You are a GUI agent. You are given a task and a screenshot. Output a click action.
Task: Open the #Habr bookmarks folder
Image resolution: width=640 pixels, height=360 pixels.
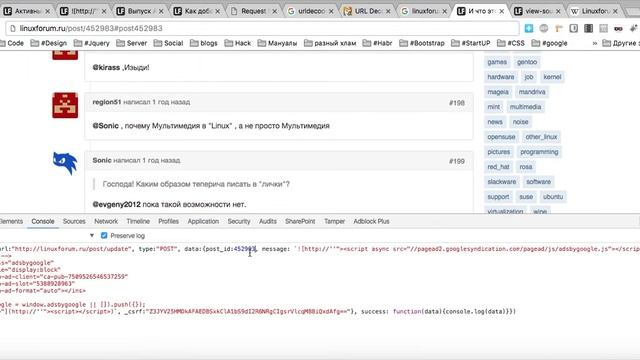tap(378, 43)
